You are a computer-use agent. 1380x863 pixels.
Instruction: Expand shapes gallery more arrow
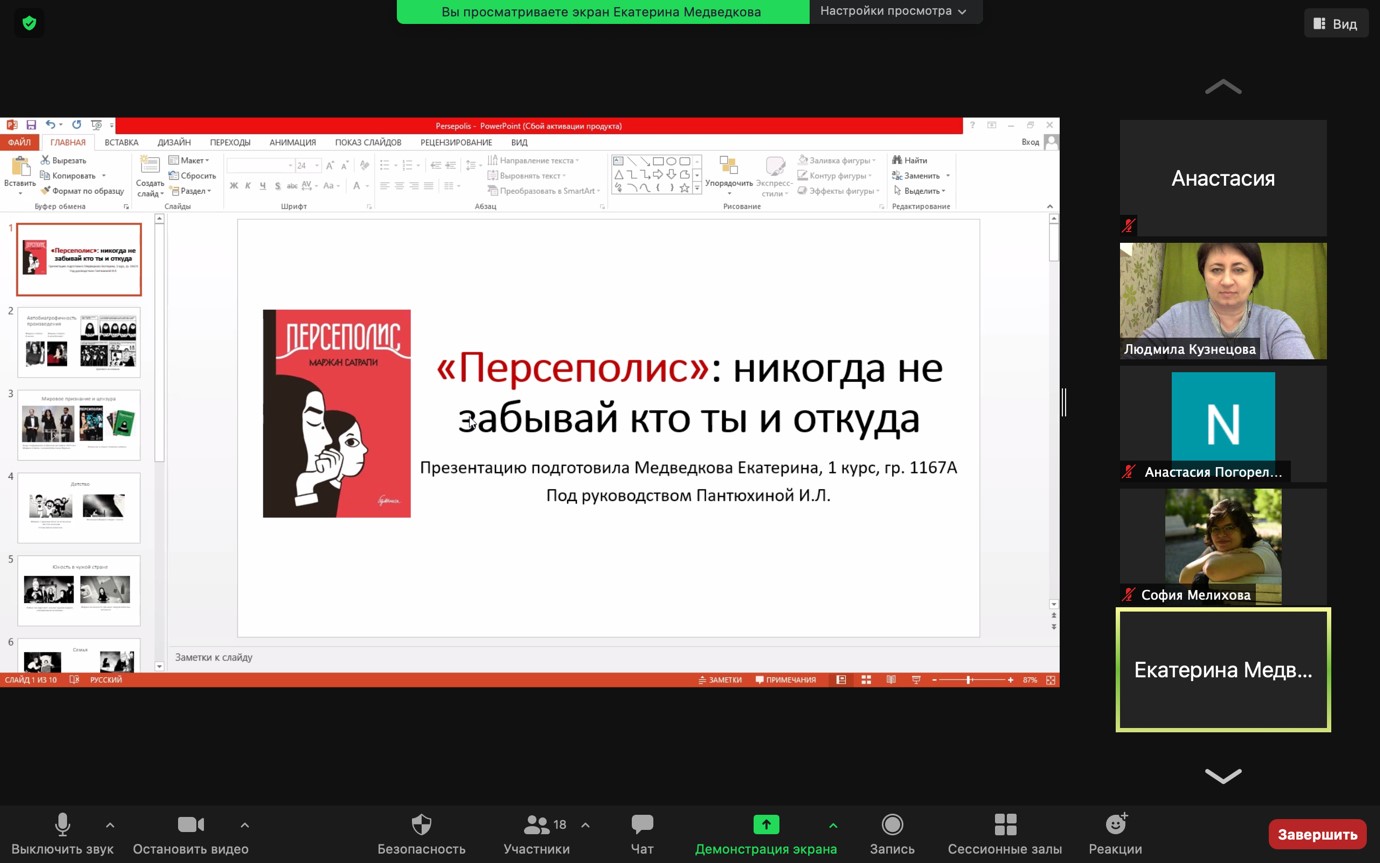pyautogui.click(x=697, y=187)
